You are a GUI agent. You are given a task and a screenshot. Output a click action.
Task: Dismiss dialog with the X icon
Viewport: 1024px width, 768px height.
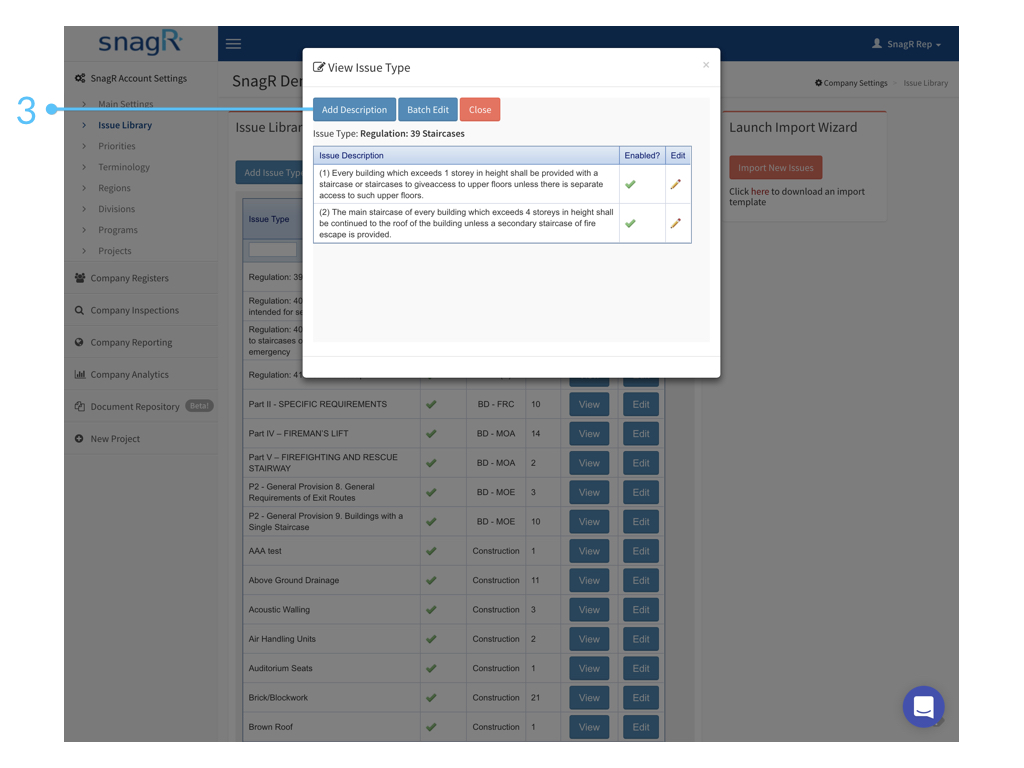click(706, 65)
